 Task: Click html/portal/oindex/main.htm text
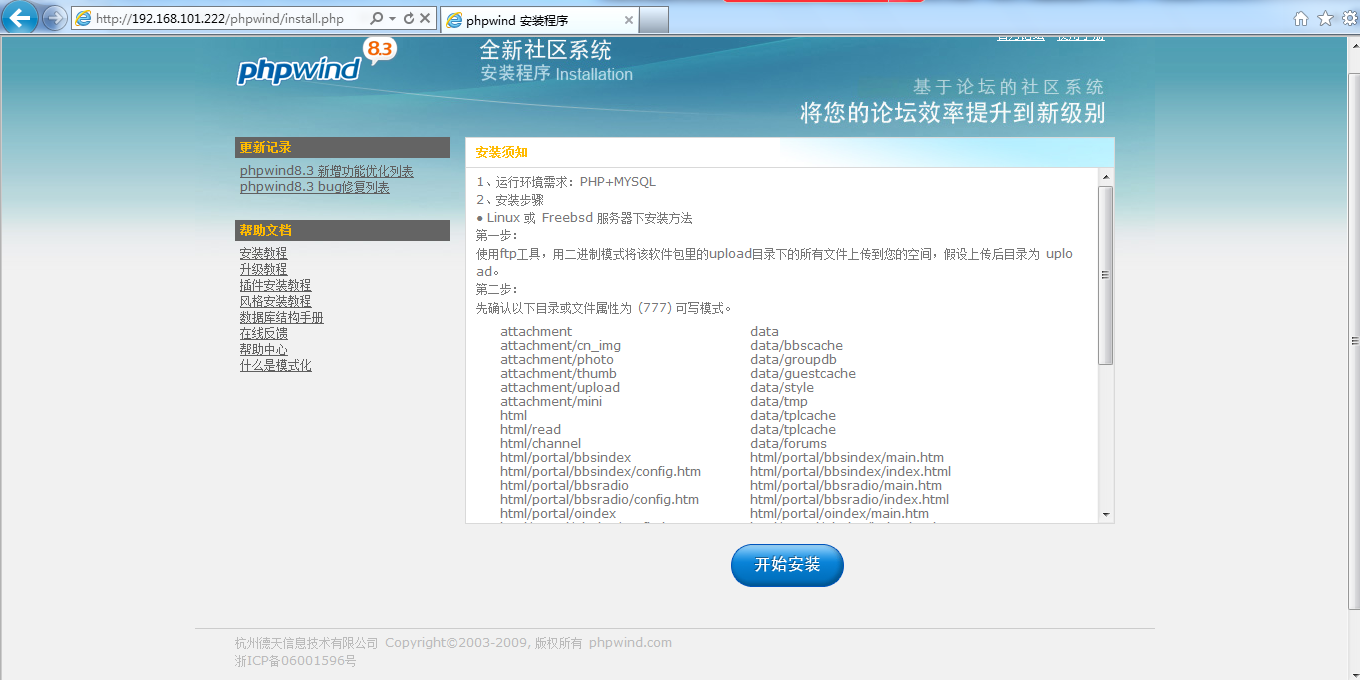point(839,514)
